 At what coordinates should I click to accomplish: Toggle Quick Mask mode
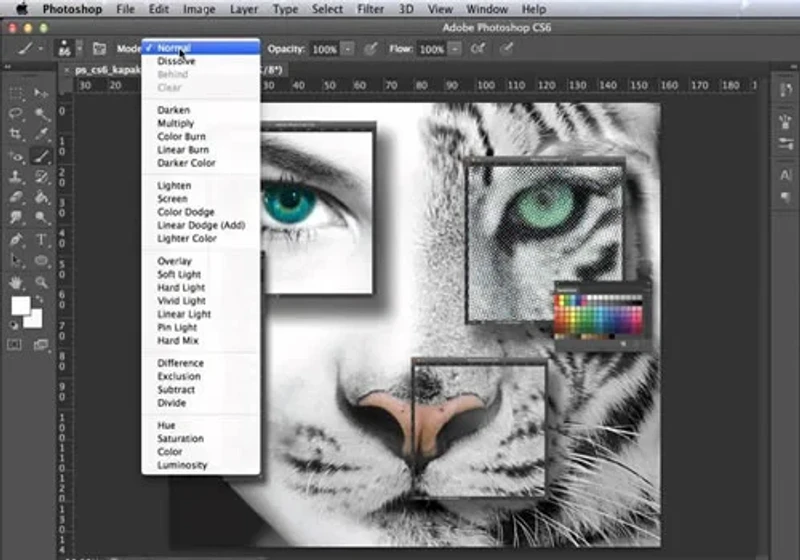15,345
